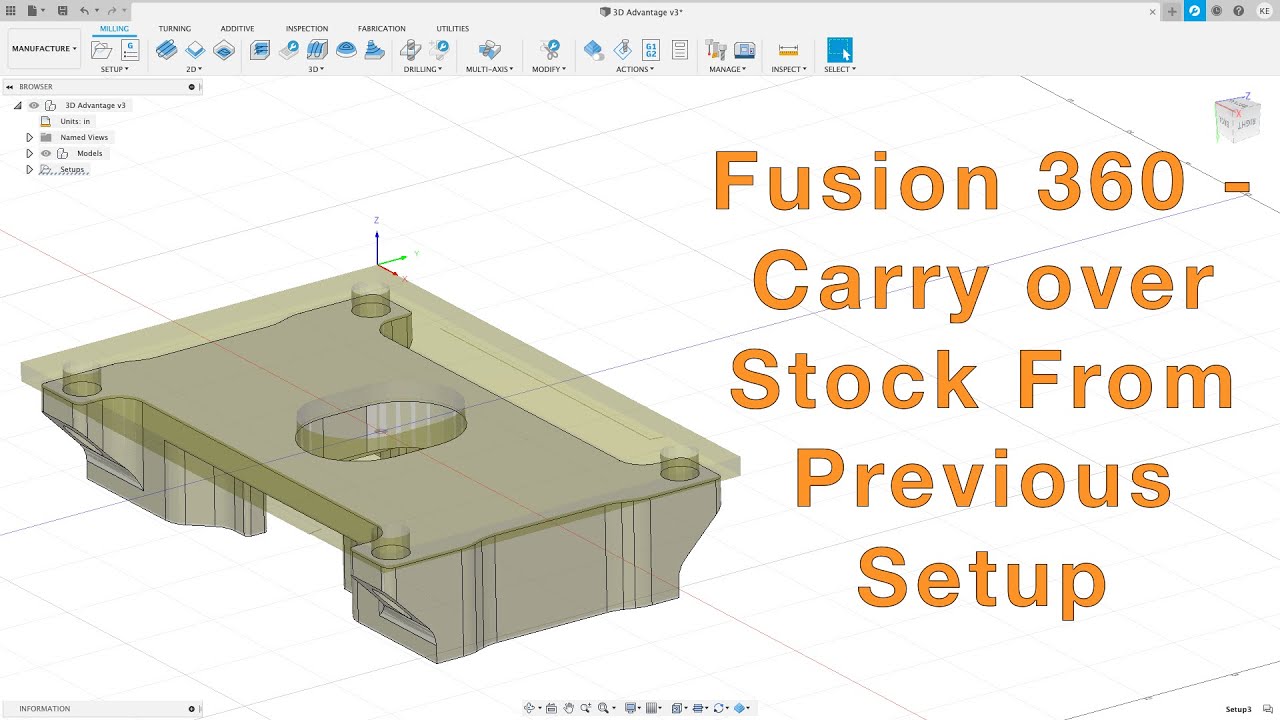Viewport: 1280px width, 720px height.
Task: Select the Multi-Axis Swarf tool
Action: pyautogui.click(x=489, y=49)
